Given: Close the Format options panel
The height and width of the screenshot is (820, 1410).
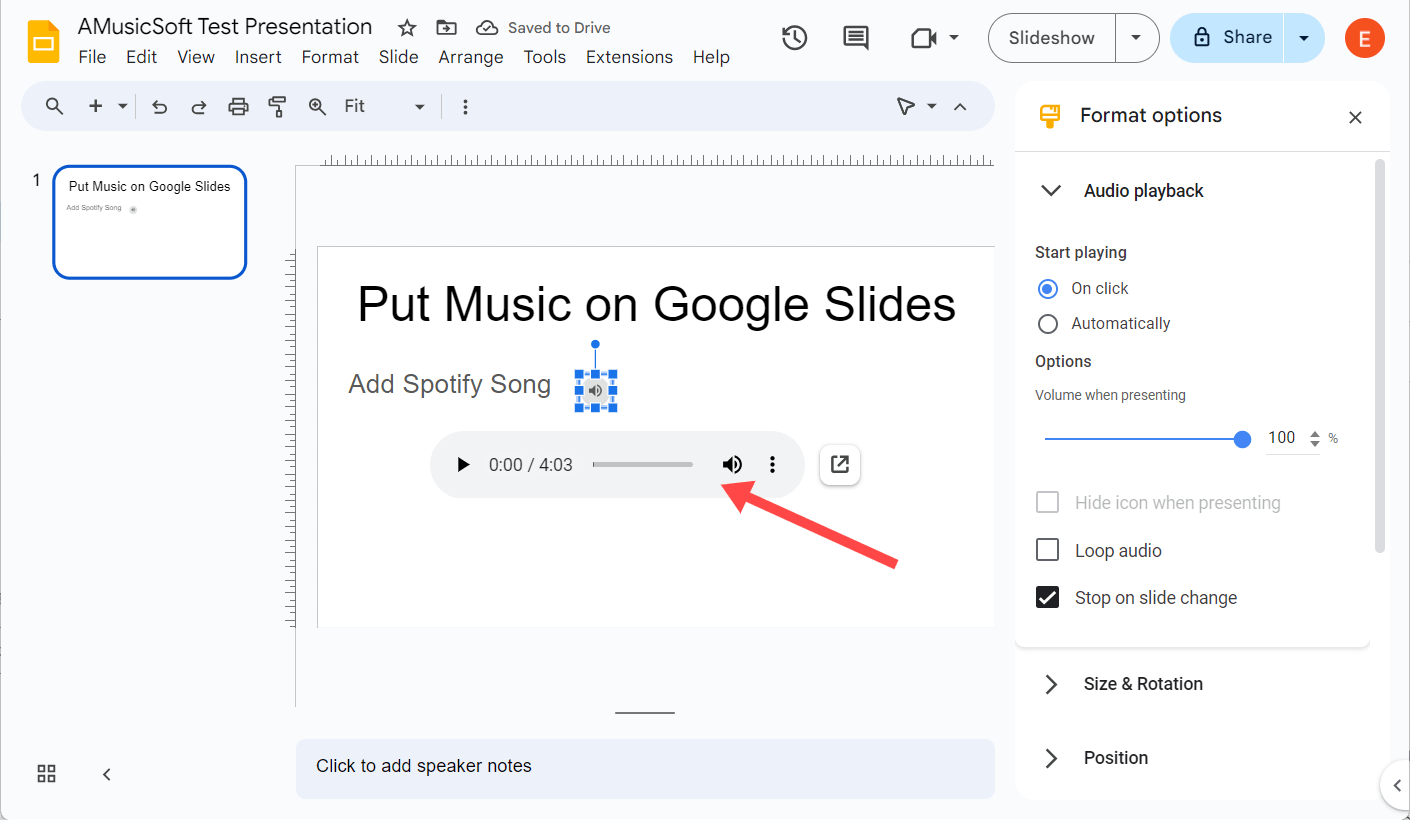Looking at the screenshot, I should (1355, 117).
